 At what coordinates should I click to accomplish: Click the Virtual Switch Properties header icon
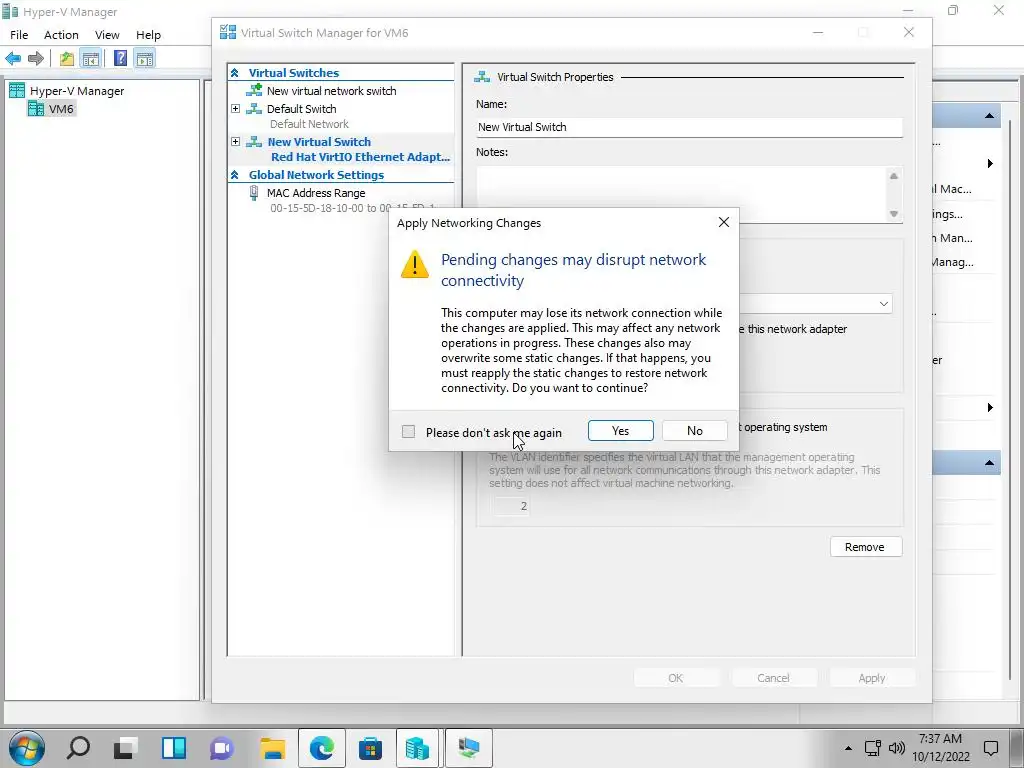[482, 77]
